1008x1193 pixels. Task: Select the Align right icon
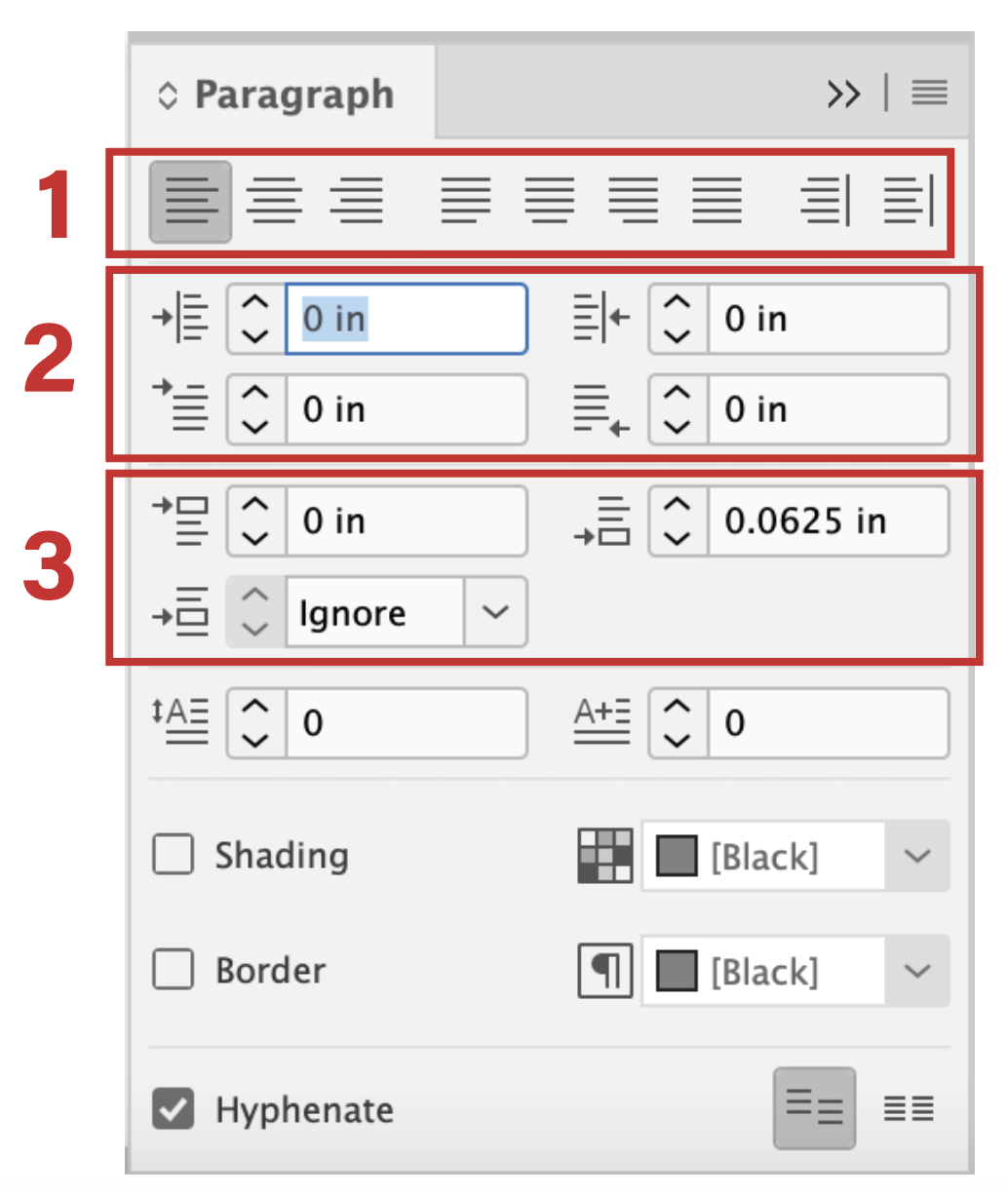click(x=356, y=202)
